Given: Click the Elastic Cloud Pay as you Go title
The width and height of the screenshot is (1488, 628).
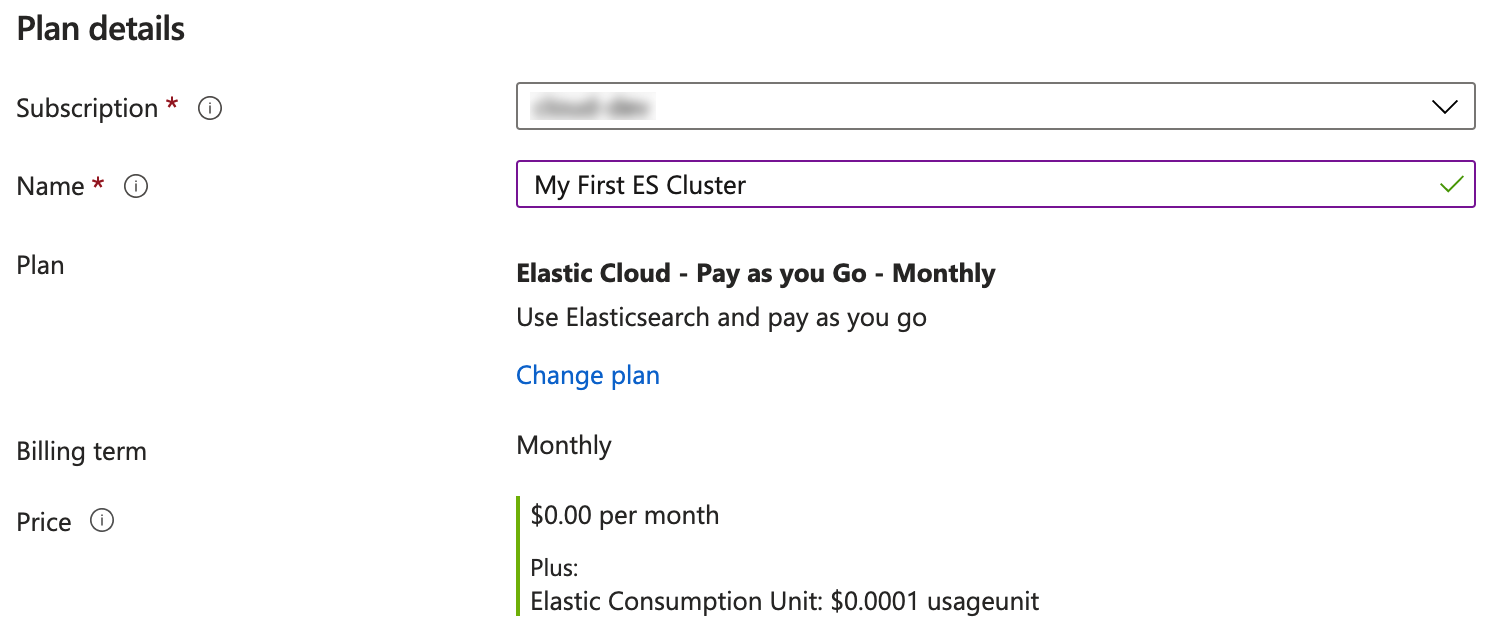Looking at the screenshot, I should (756, 273).
